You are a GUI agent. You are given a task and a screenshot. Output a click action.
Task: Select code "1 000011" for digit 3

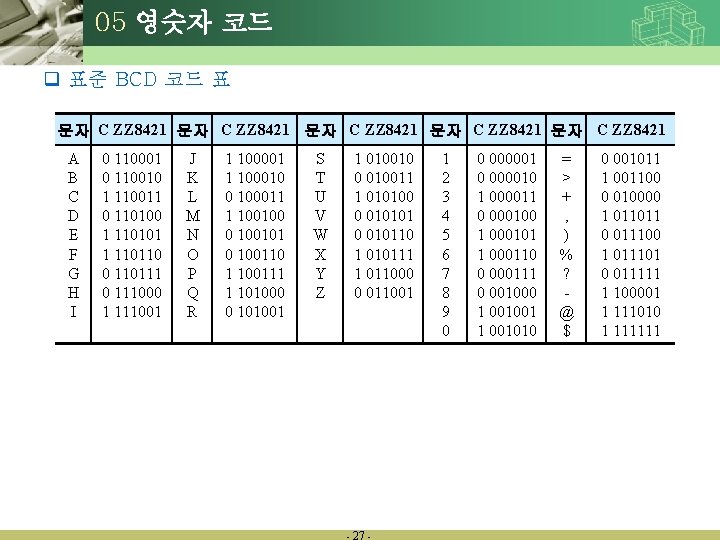(x=507, y=197)
